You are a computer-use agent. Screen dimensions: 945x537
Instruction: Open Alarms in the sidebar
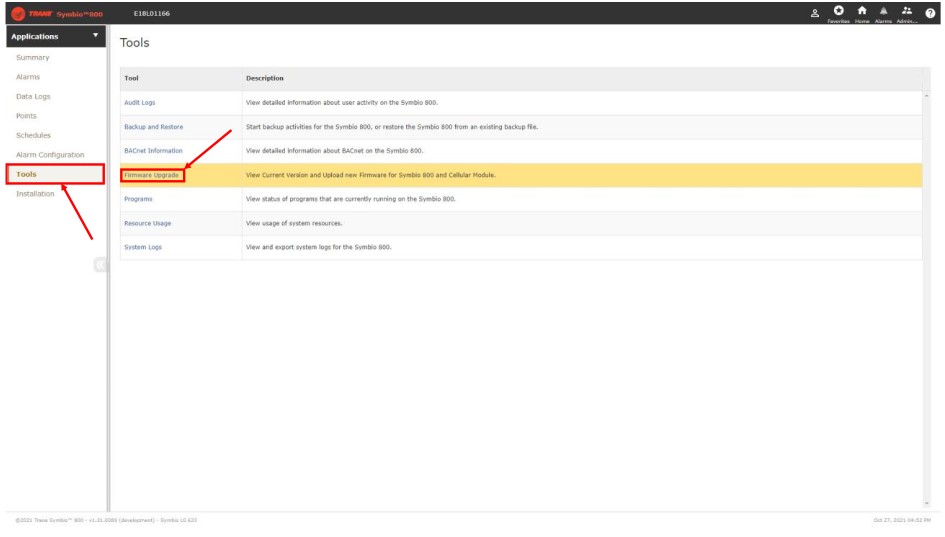pos(28,77)
